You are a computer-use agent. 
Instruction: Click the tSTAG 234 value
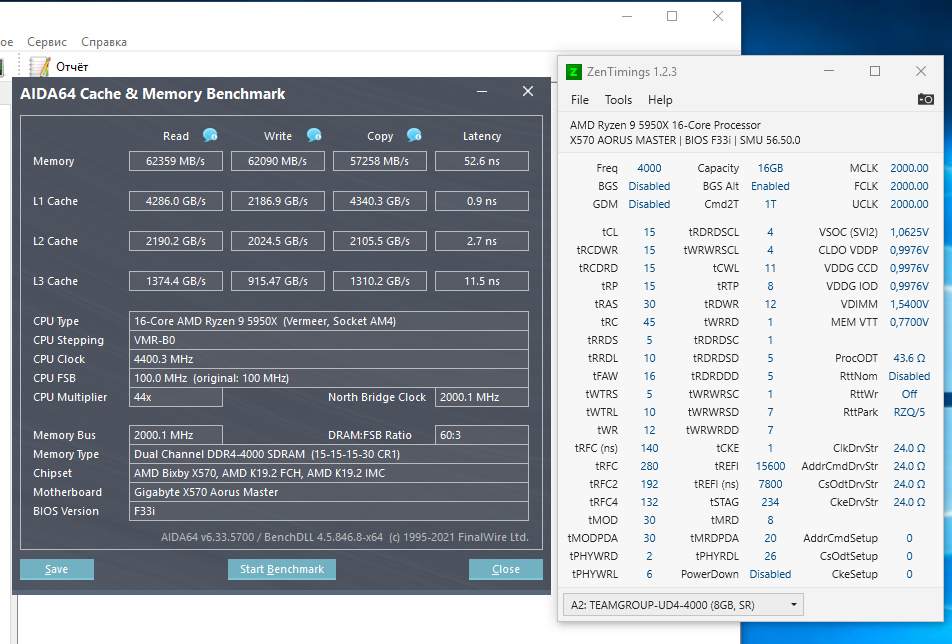[770, 502]
